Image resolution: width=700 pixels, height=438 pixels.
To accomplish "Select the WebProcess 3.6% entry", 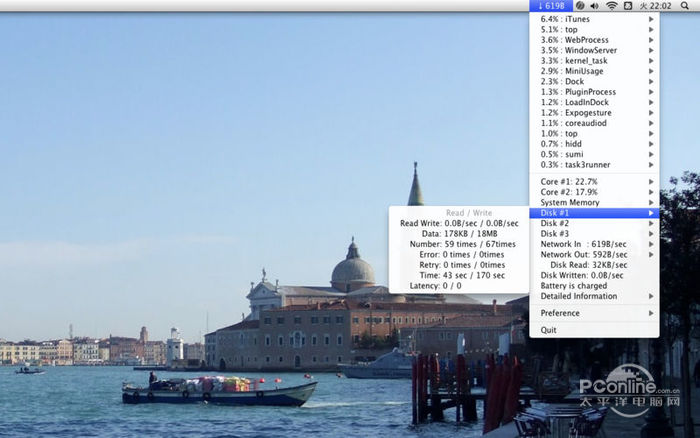I will 594,40.
